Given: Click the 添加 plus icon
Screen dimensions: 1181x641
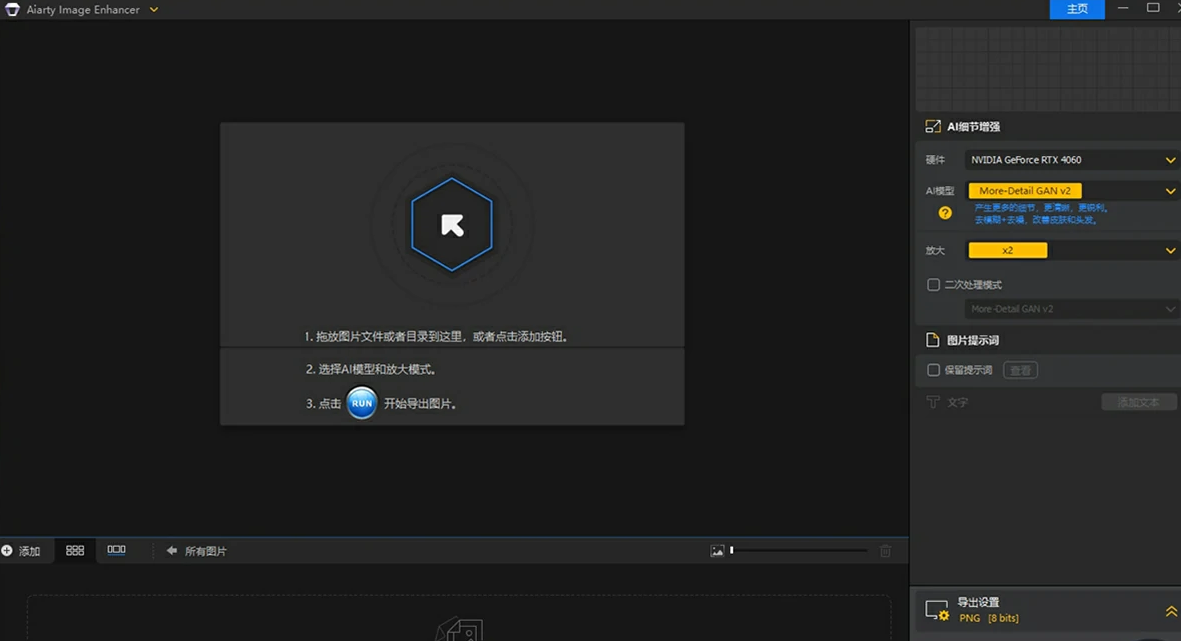Looking at the screenshot, I should tap(7, 551).
